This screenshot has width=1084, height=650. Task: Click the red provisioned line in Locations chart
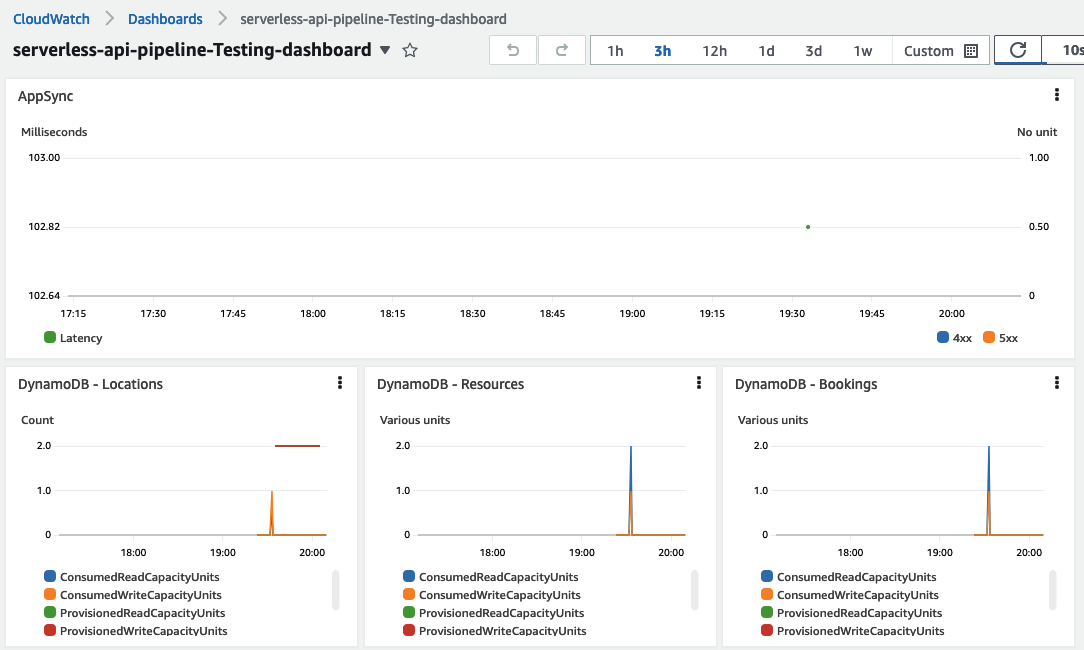click(x=297, y=446)
